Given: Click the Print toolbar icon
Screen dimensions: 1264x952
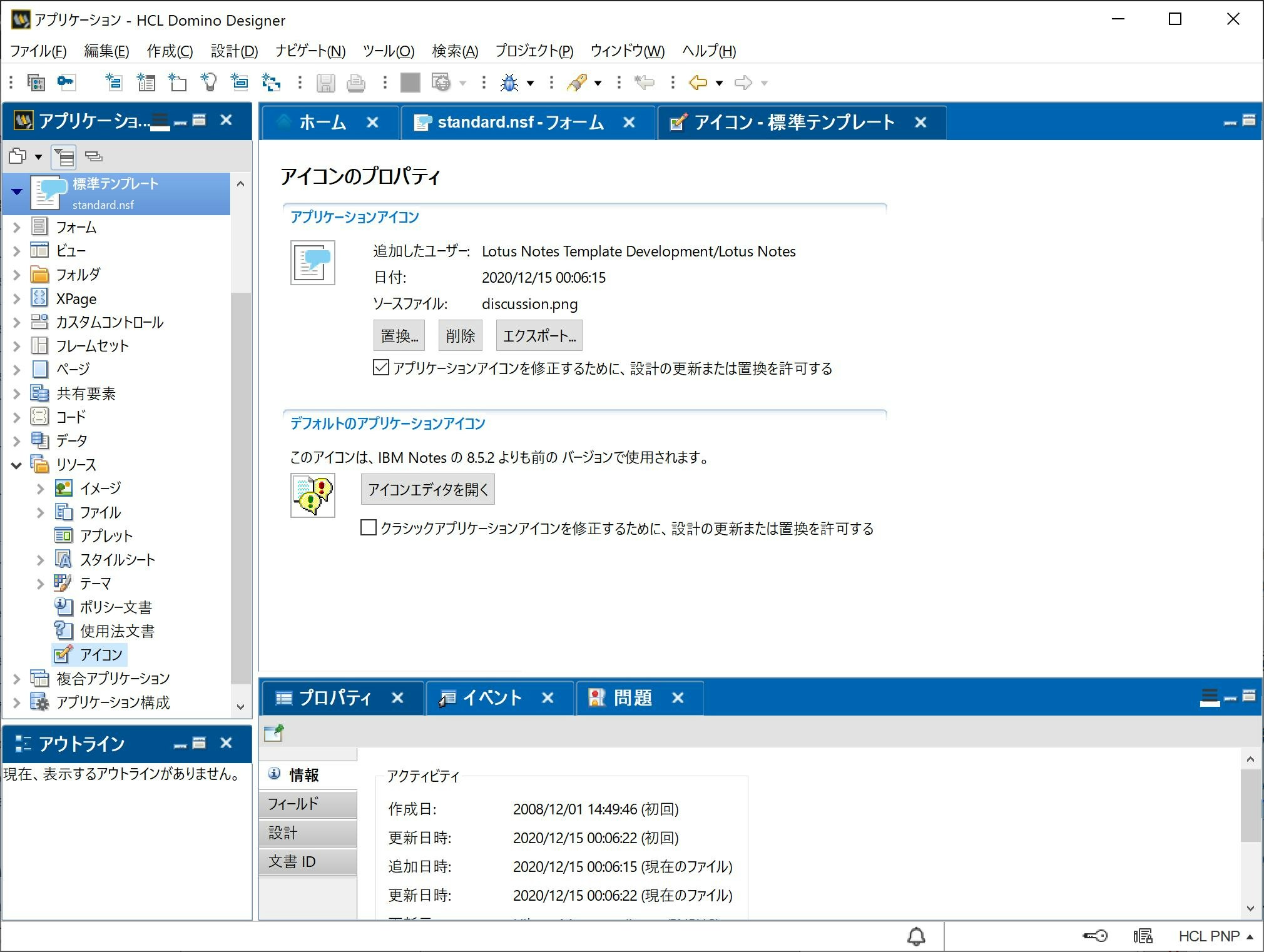Looking at the screenshot, I should coord(355,83).
